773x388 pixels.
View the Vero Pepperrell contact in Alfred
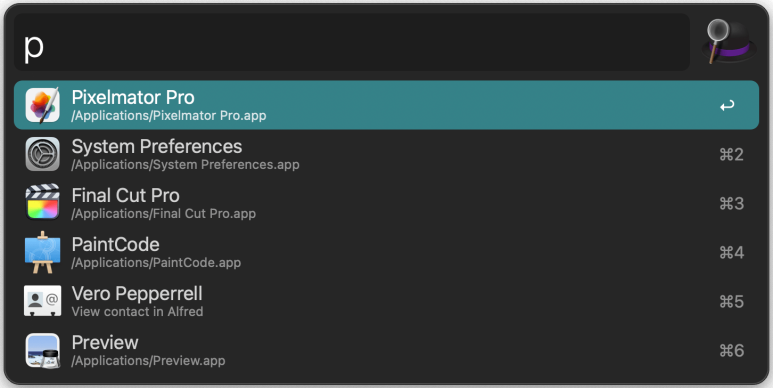click(386, 301)
